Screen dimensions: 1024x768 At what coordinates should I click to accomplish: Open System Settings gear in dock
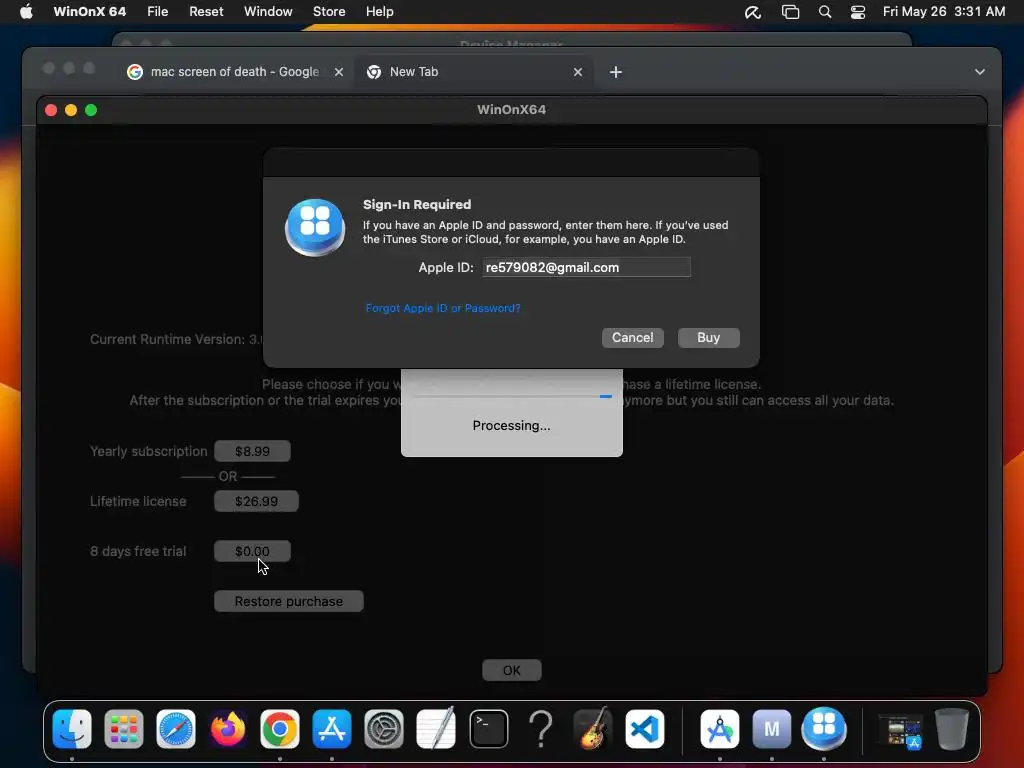click(384, 728)
